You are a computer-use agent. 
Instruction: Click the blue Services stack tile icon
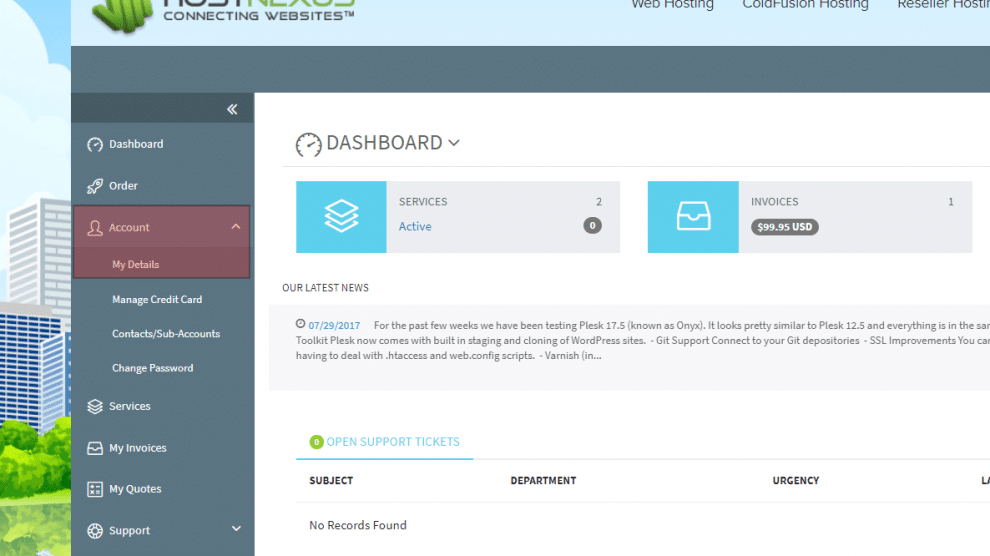pyautogui.click(x=341, y=216)
